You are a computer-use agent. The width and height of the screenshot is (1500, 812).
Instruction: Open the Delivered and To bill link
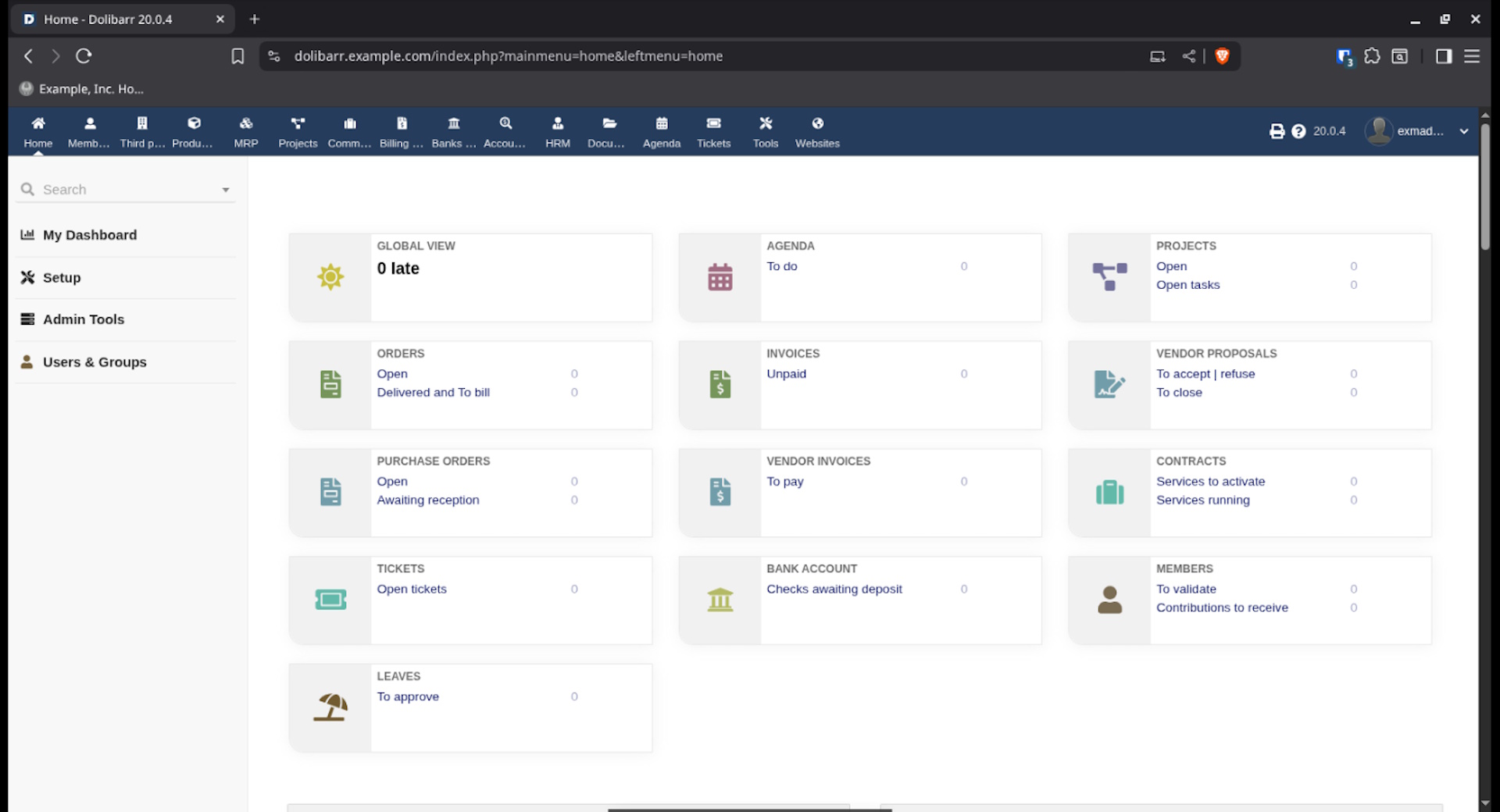point(433,393)
